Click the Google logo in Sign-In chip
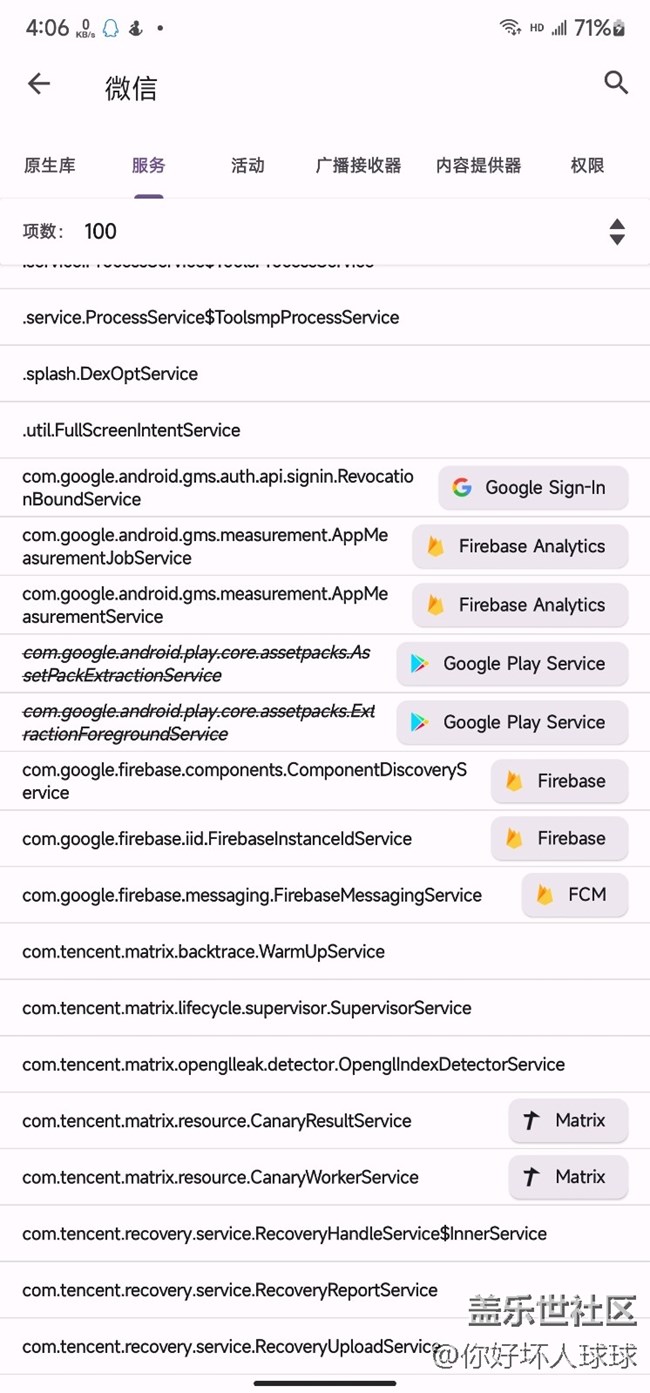The height and width of the screenshot is (1393, 650). tap(461, 488)
